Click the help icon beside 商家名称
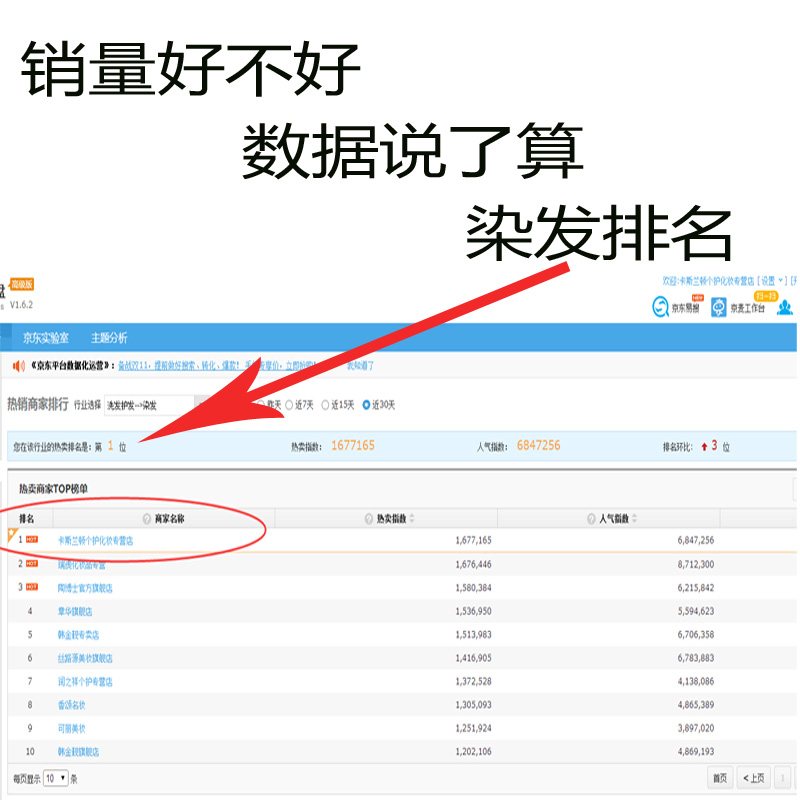 [x=147, y=519]
